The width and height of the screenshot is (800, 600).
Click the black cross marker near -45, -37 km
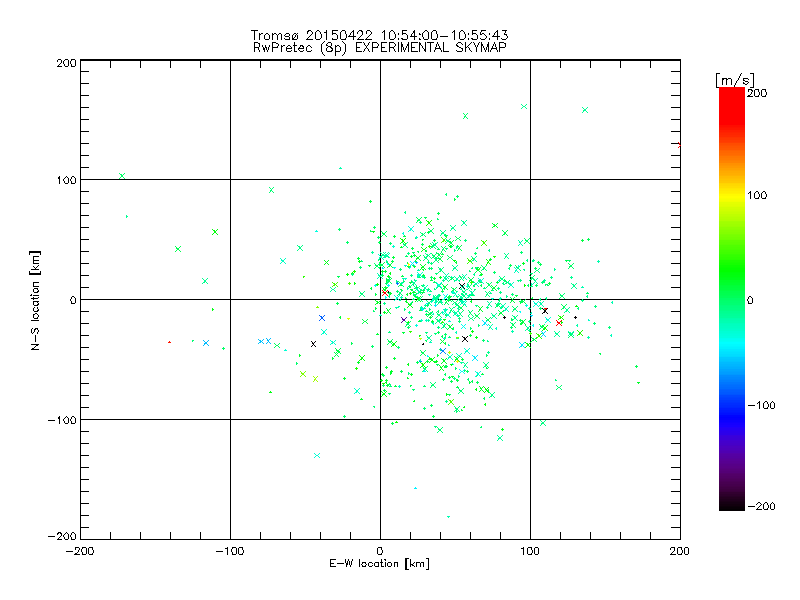(313, 344)
